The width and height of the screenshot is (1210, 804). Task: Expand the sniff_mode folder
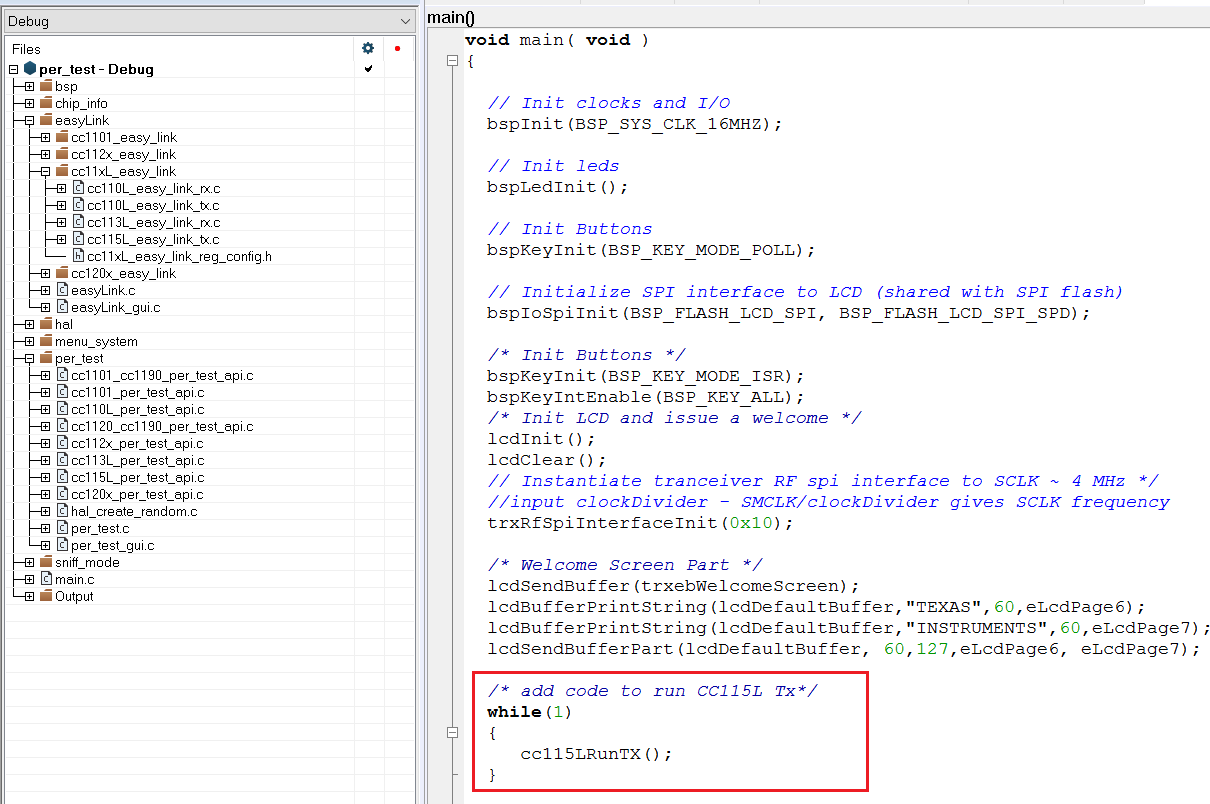30,562
